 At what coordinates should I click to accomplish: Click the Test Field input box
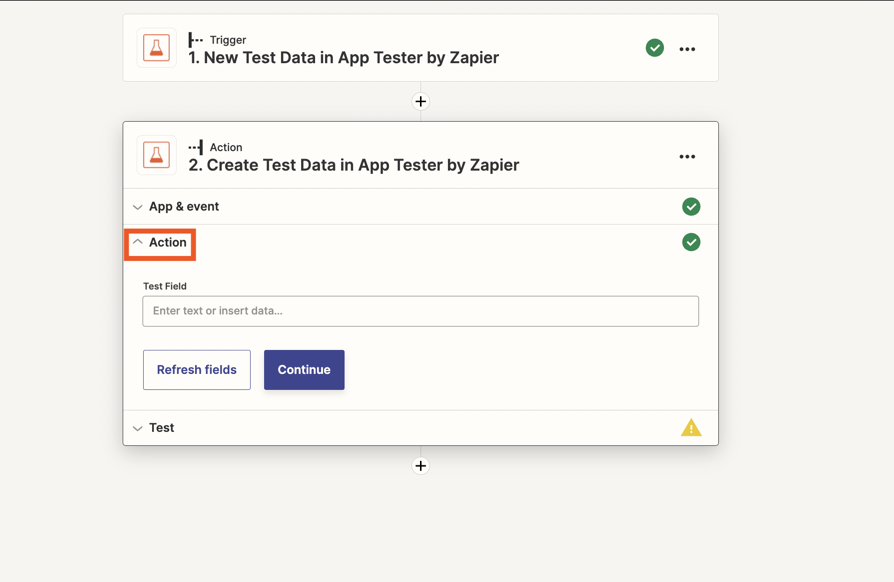click(421, 311)
